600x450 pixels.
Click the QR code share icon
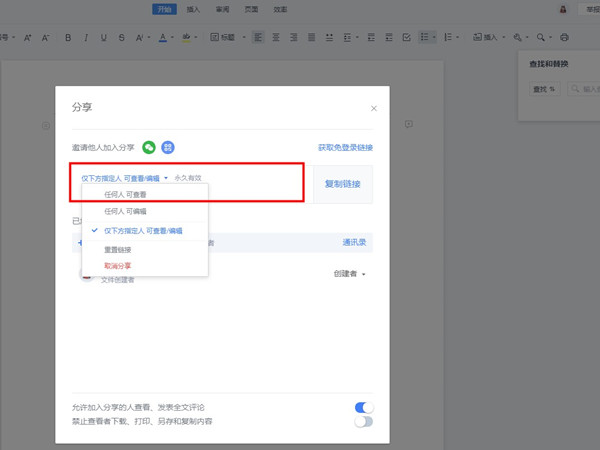tap(168, 147)
